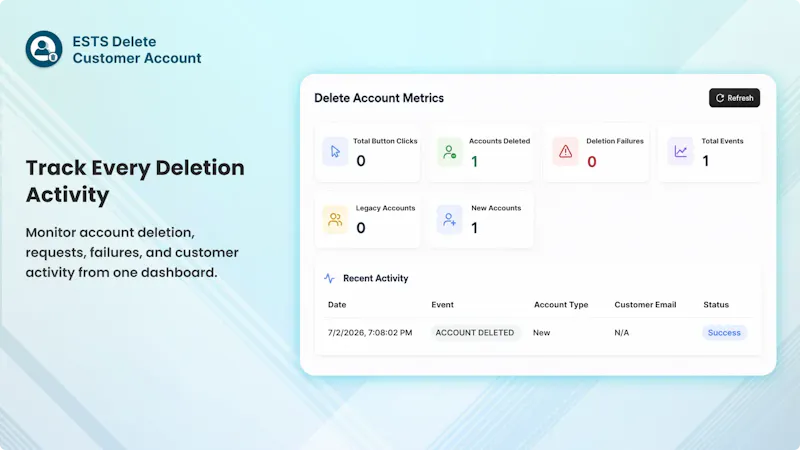Screen dimensions: 800x450
Task: Click the cursor icon for Total Button Clicks
Action: click(x=335, y=152)
